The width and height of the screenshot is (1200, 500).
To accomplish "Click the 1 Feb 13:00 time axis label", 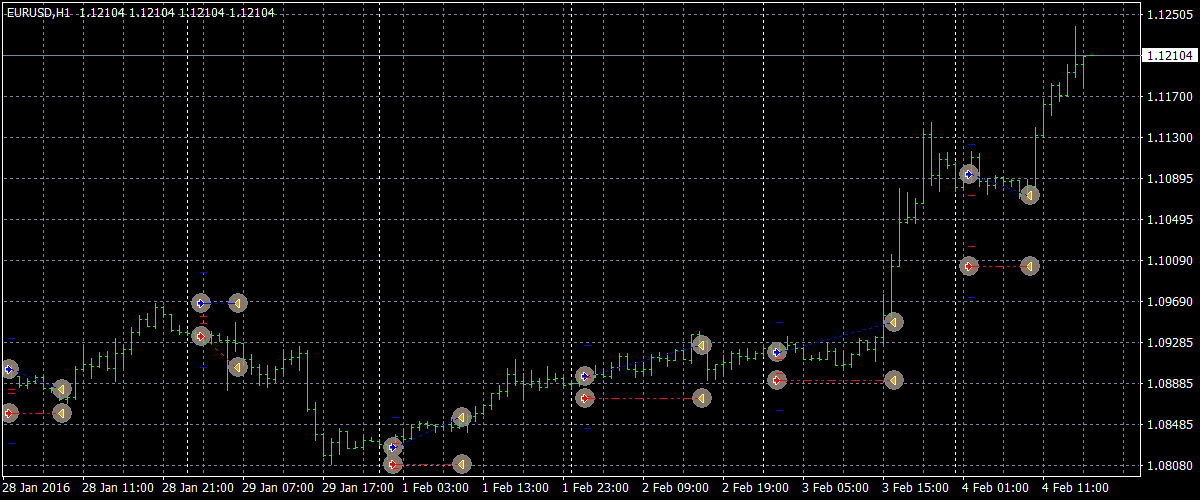I will (x=516, y=488).
